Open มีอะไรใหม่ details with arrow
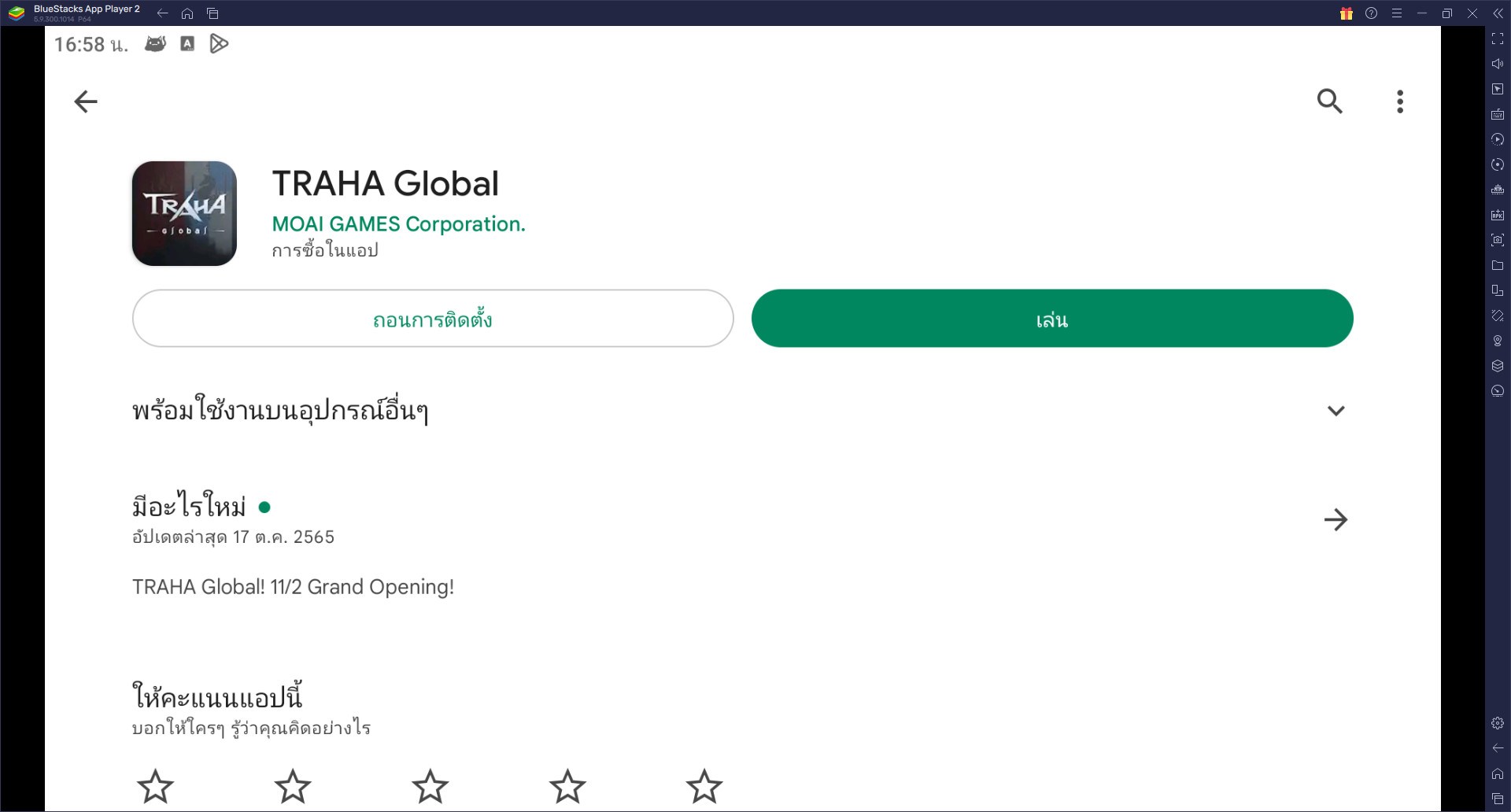Image resolution: width=1511 pixels, height=812 pixels. click(x=1336, y=519)
